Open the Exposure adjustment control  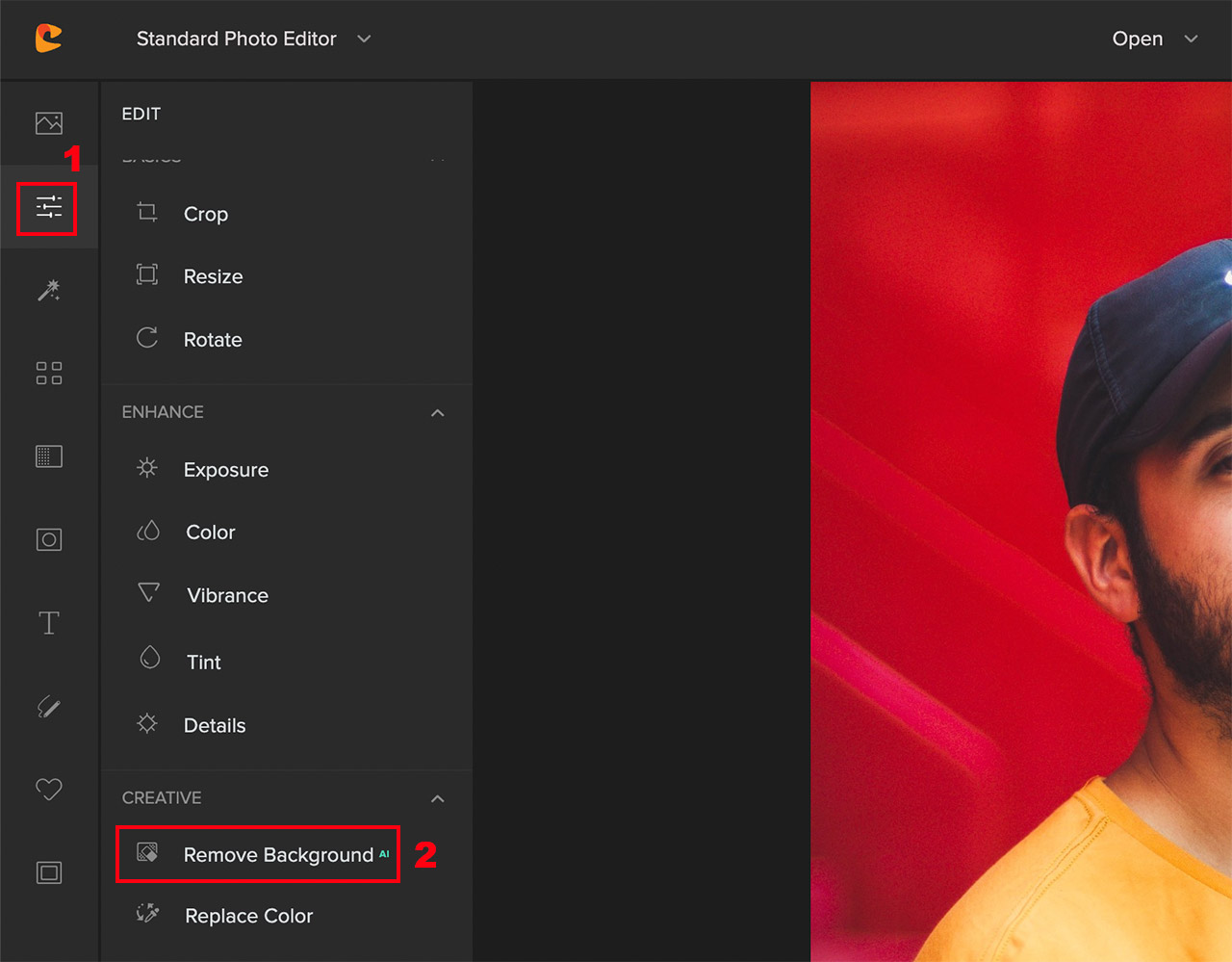(225, 469)
